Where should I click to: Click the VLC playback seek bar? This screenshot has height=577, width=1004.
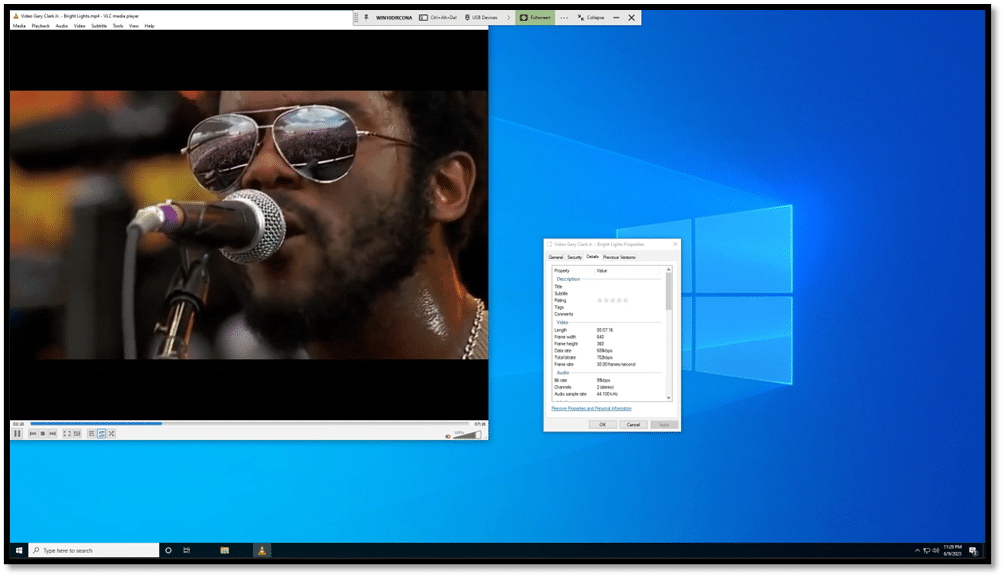250,423
